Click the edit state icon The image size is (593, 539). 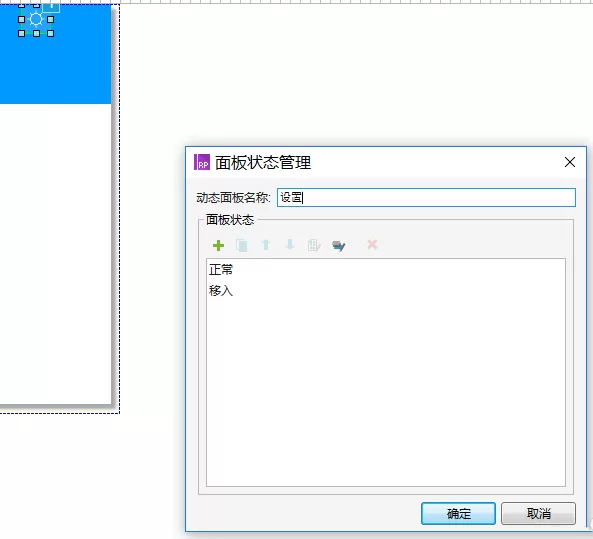[314, 245]
